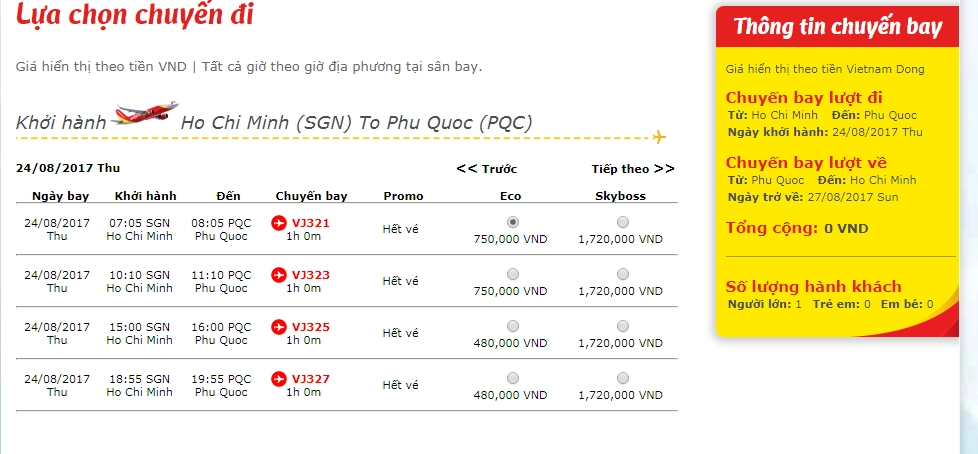Select Eco fare for flight VJ321
Screen dimensions: 978x454
(x=513, y=222)
